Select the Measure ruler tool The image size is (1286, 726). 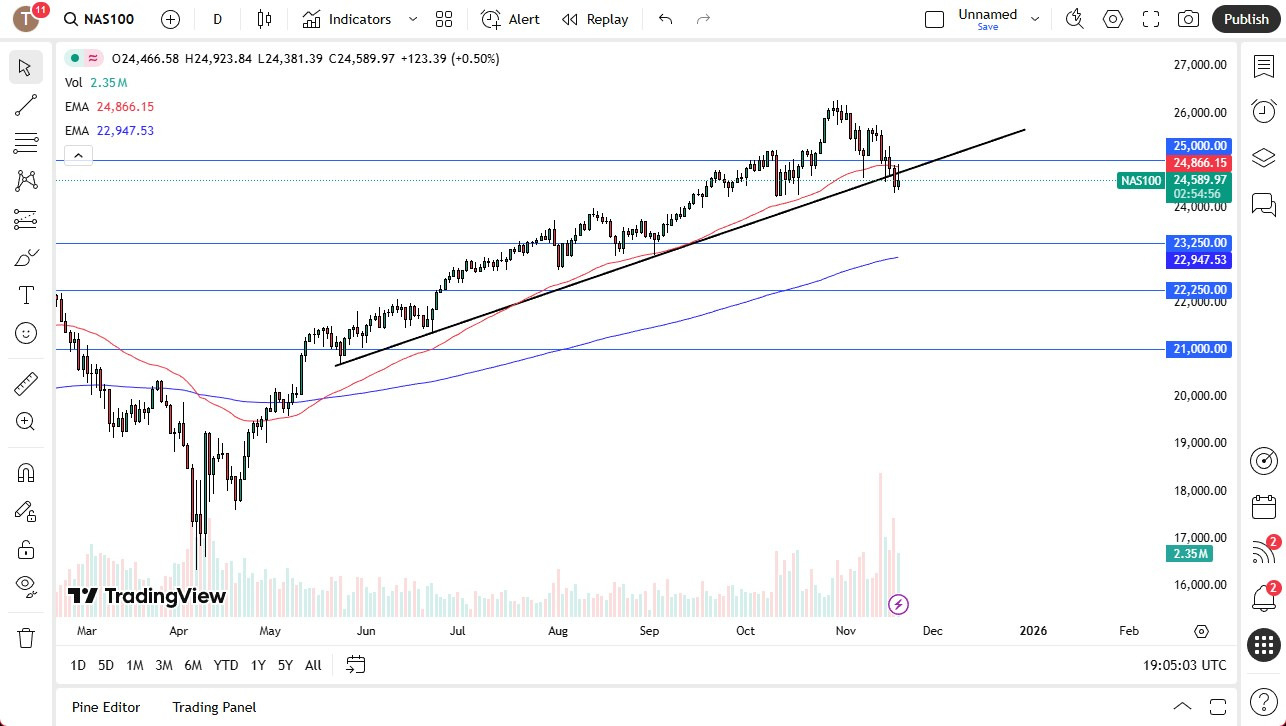coord(25,383)
